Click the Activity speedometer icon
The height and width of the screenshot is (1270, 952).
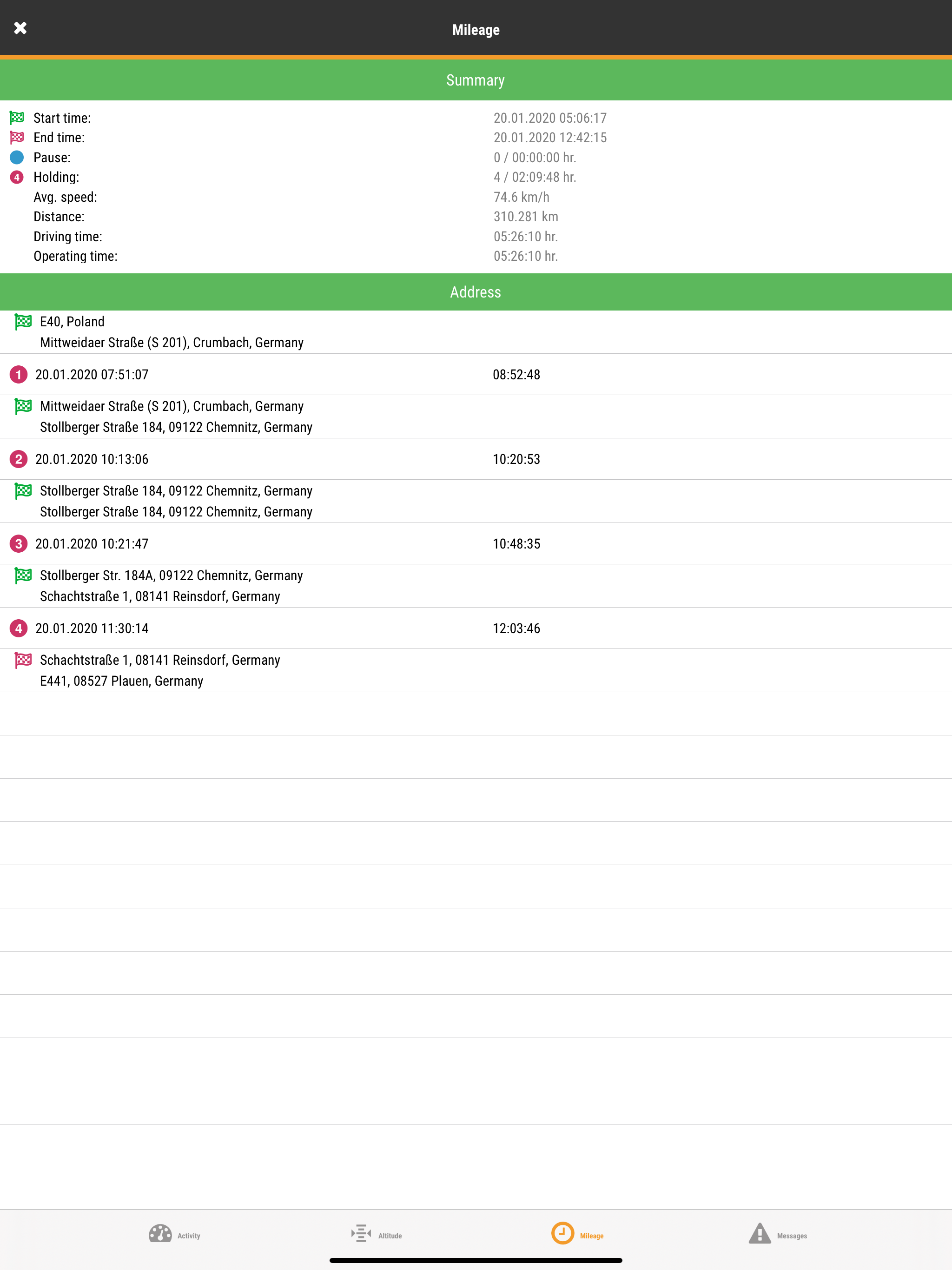(x=160, y=1233)
